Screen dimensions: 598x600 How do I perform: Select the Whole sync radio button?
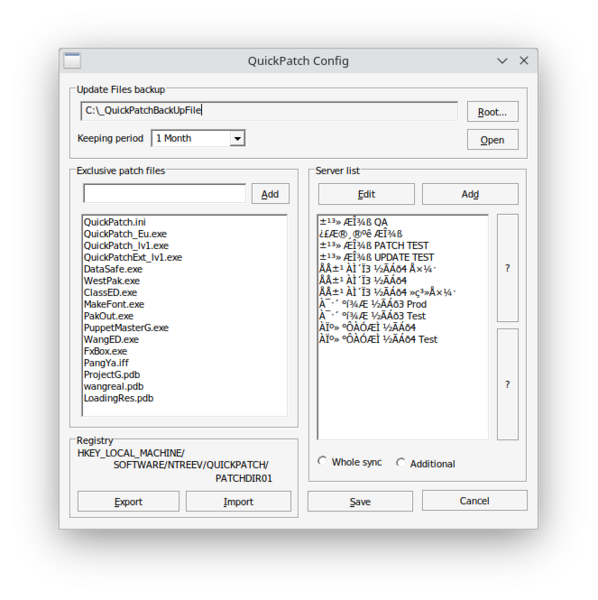[x=323, y=461]
